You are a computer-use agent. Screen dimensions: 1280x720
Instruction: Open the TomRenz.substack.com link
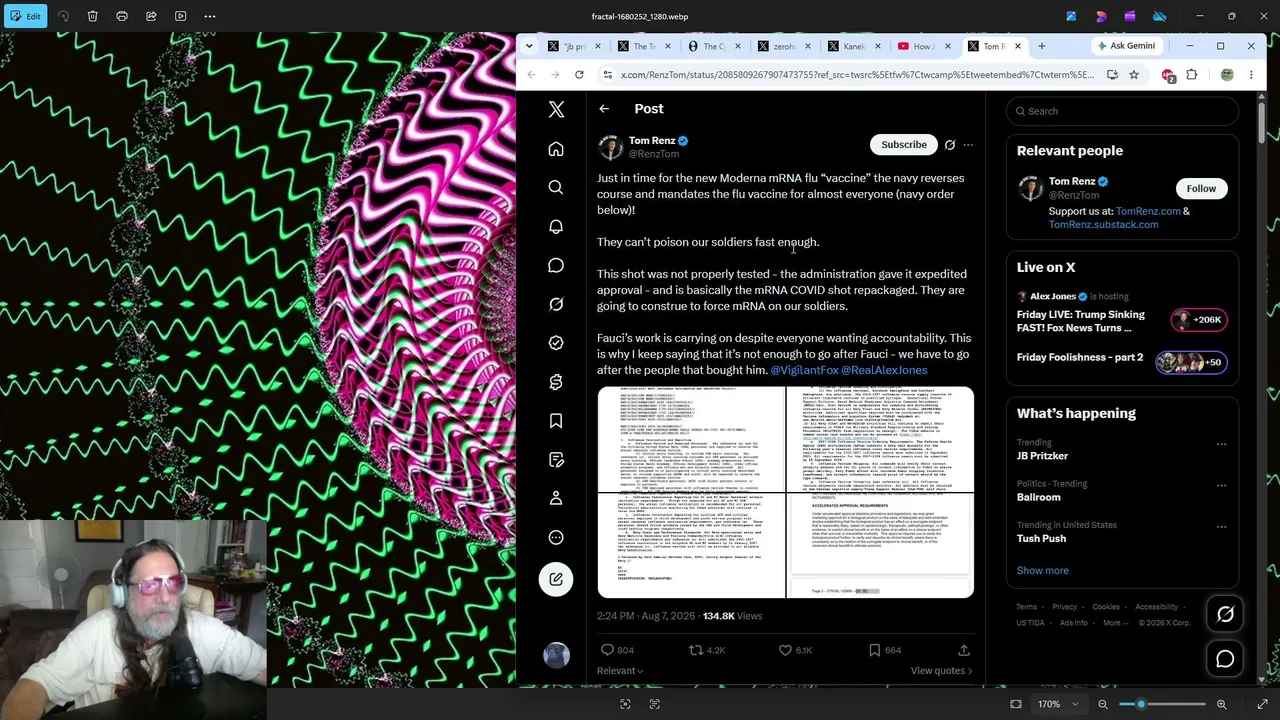1103,225
